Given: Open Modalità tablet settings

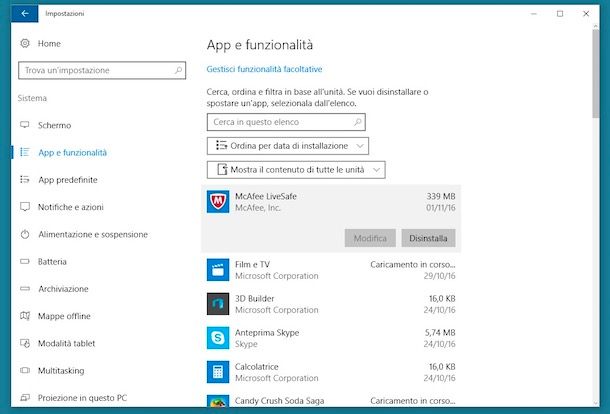Looking at the screenshot, I should (x=67, y=343).
